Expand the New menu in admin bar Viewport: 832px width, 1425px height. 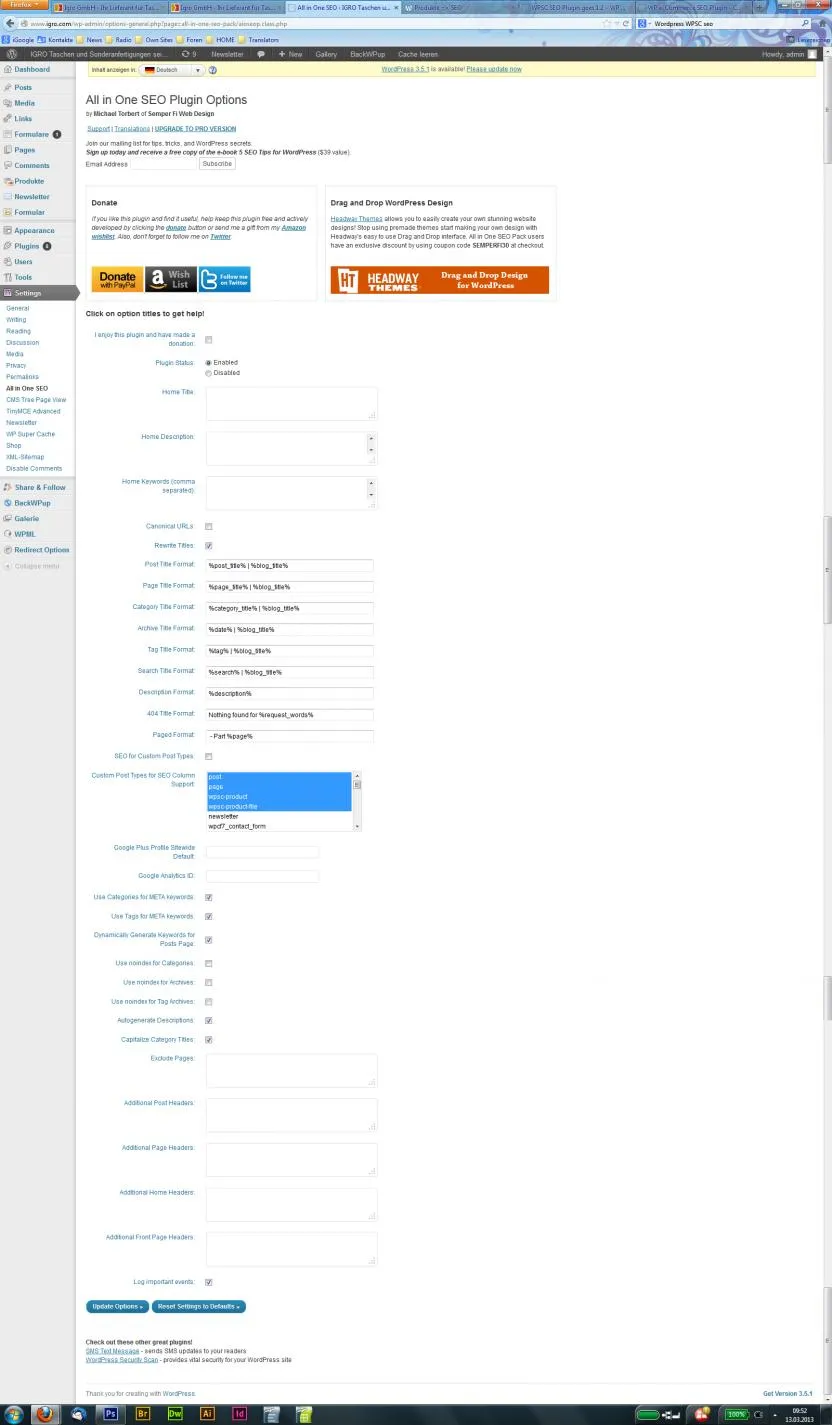[x=290, y=54]
